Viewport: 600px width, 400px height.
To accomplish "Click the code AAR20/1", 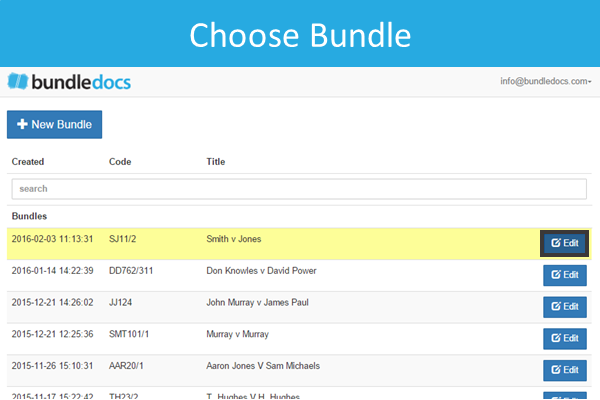I will (x=126, y=366).
